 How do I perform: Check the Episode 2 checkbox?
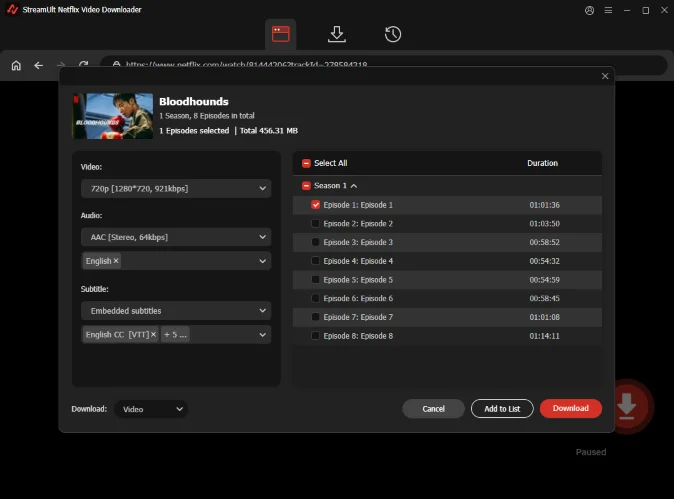point(316,223)
